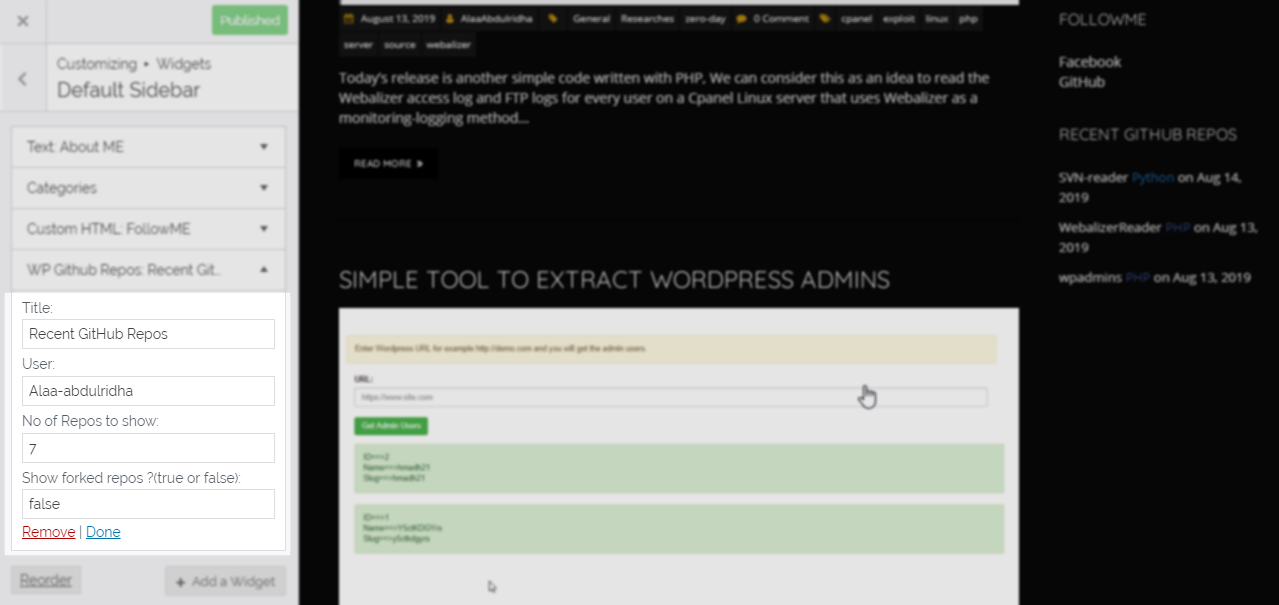The height and width of the screenshot is (605, 1279).
Task: Go back using the left chevron arrow
Action: point(23,78)
